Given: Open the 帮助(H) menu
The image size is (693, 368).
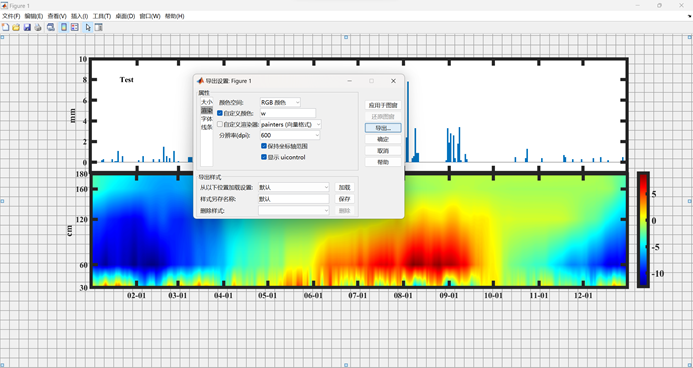Looking at the screenshot, I should (x=175, y=16).
